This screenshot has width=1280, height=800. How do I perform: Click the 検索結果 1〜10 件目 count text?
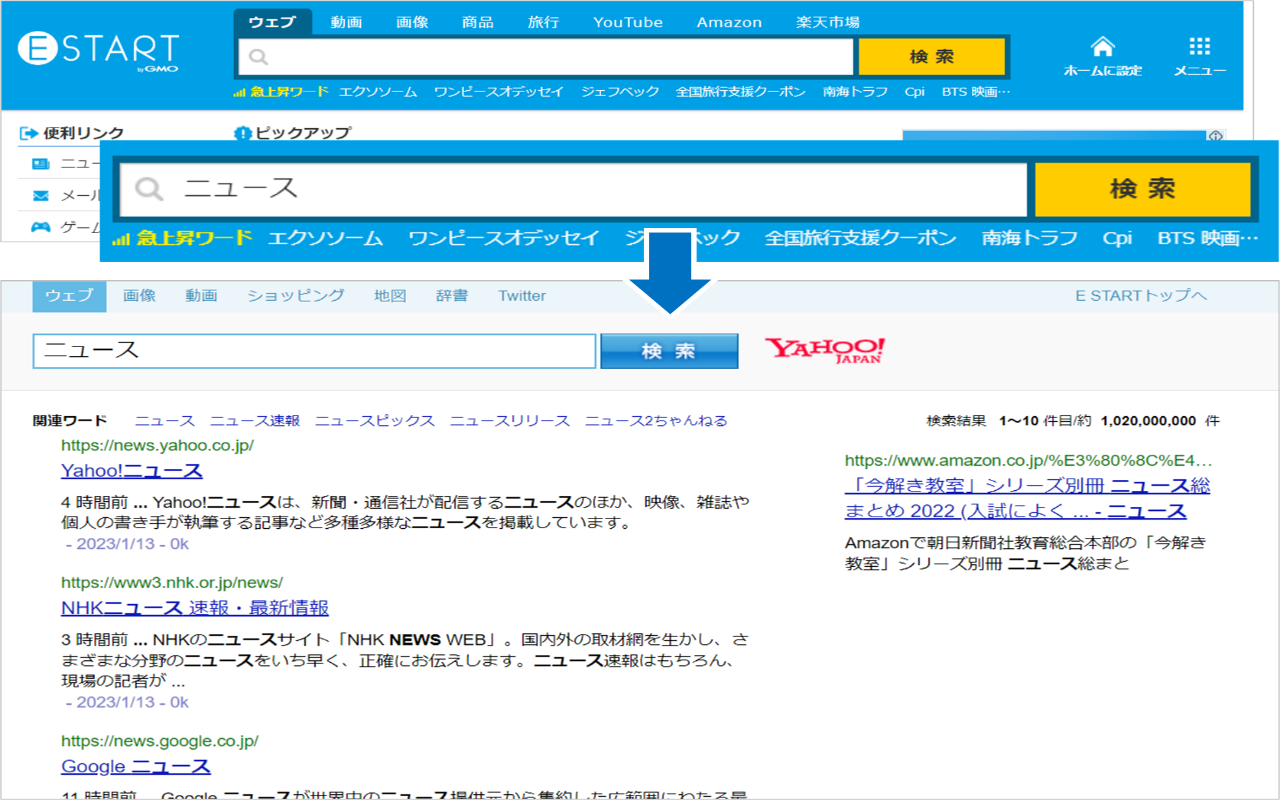(1073, 421)
